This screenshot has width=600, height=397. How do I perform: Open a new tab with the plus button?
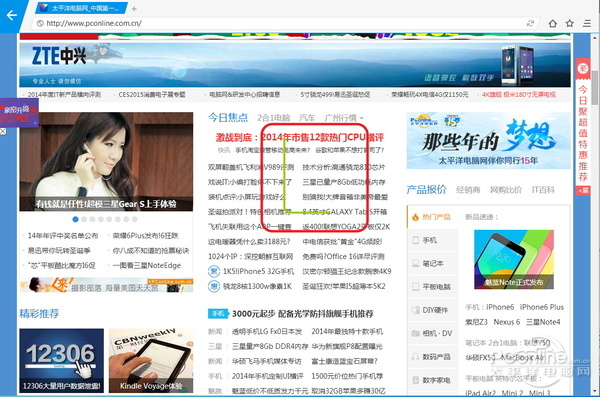(134, 9)
